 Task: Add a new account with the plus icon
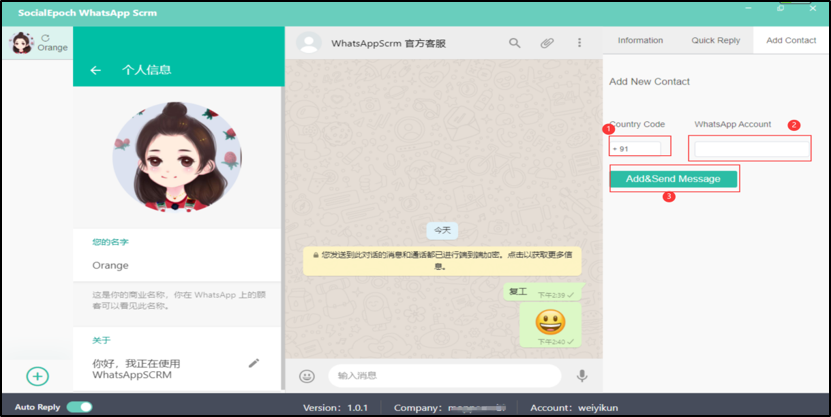pyautogui.click(x=38, y=376)
